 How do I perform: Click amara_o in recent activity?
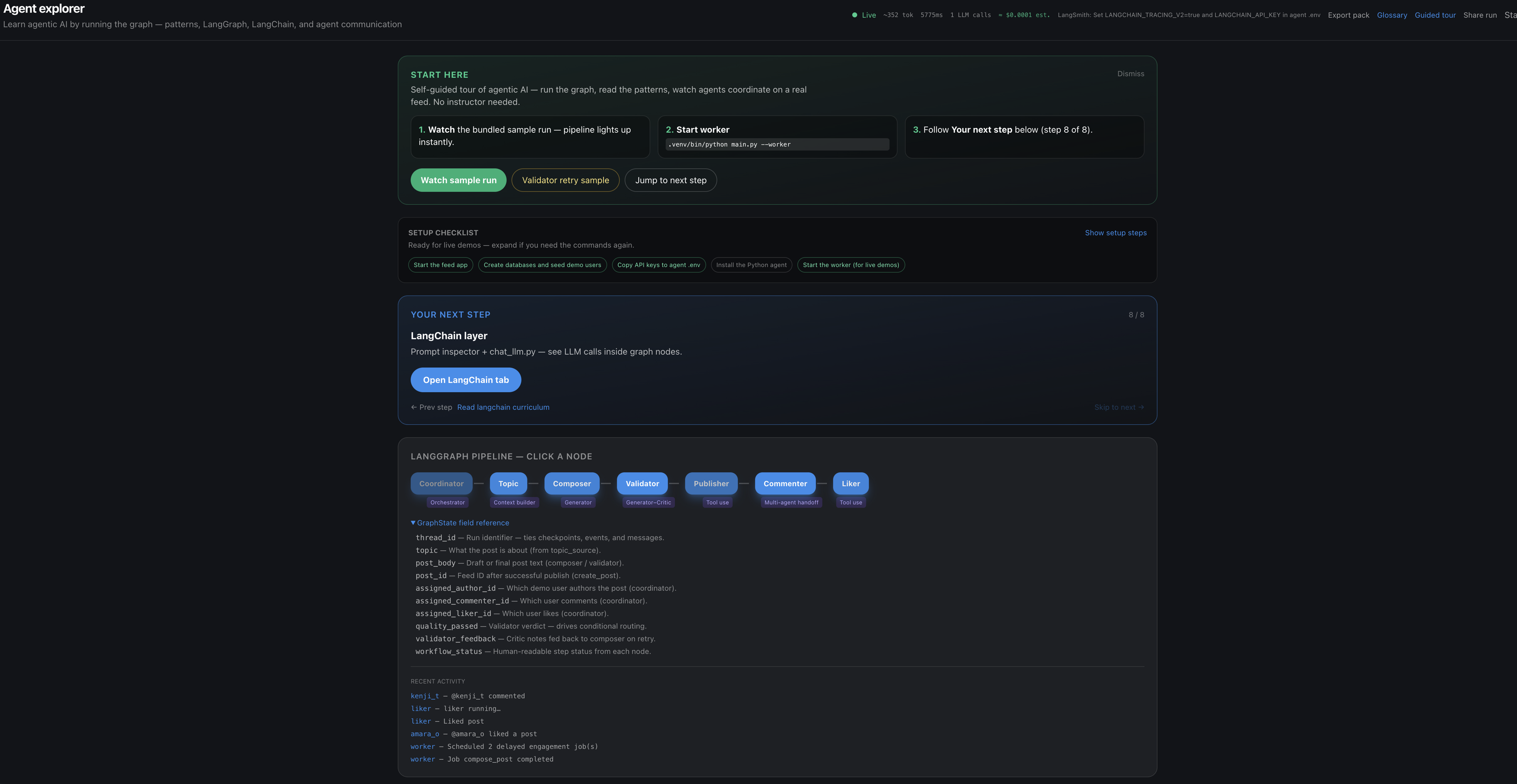coord(425,734)
